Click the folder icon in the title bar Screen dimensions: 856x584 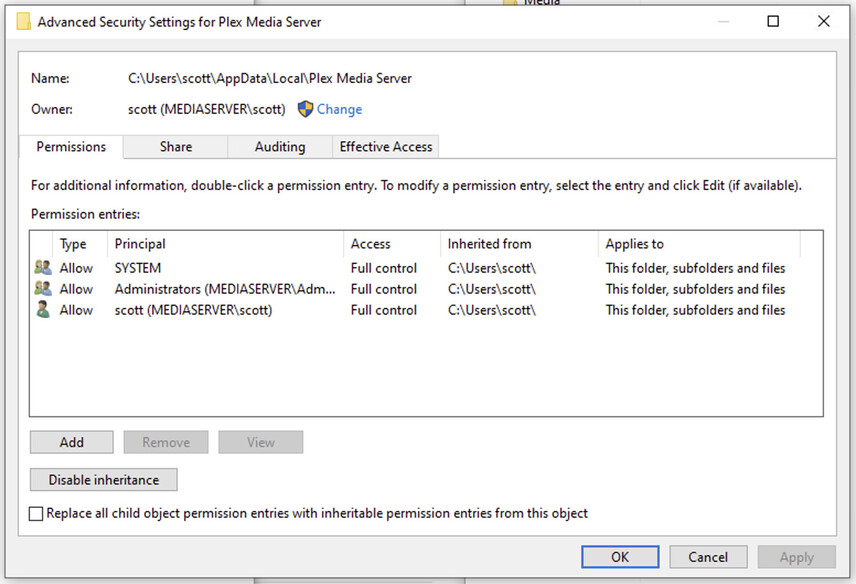point(23,22)
